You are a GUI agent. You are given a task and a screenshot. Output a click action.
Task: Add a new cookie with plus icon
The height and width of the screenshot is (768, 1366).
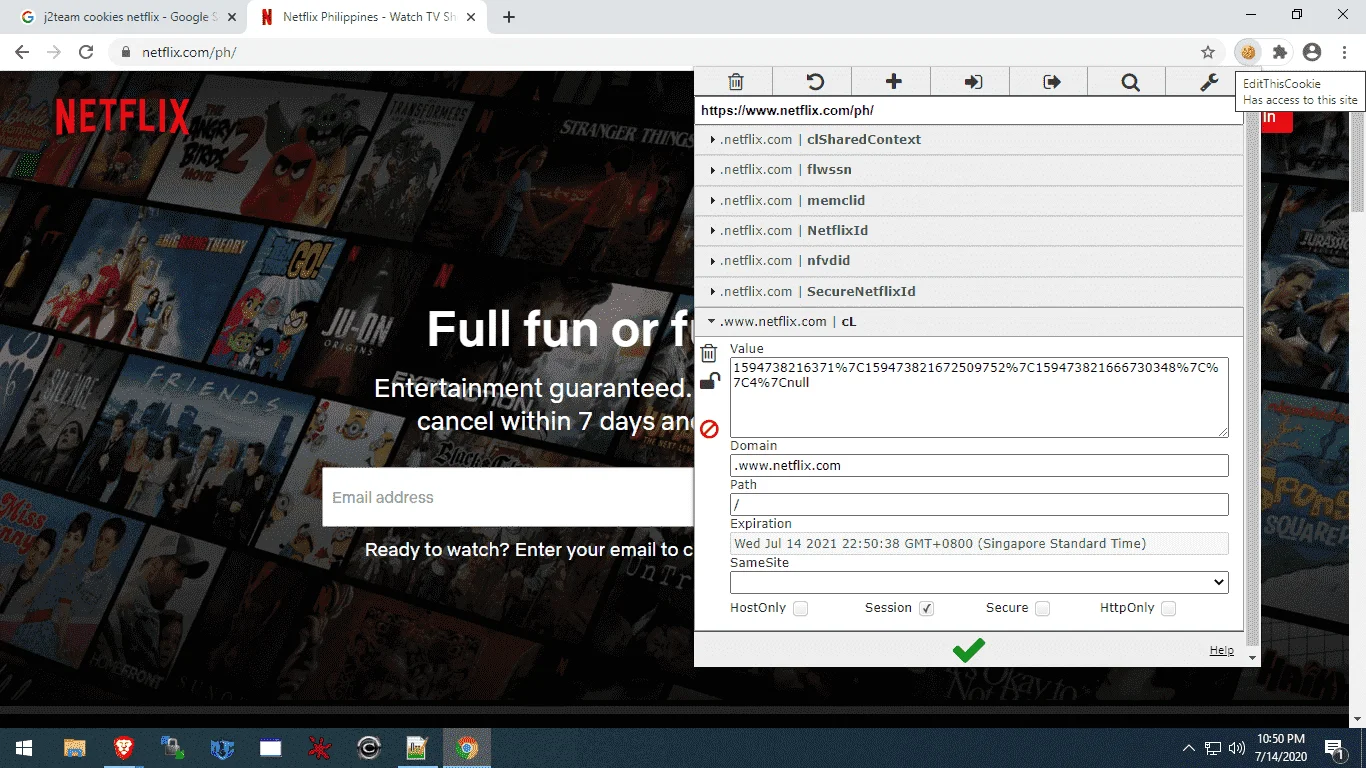[x=893, y=82]
